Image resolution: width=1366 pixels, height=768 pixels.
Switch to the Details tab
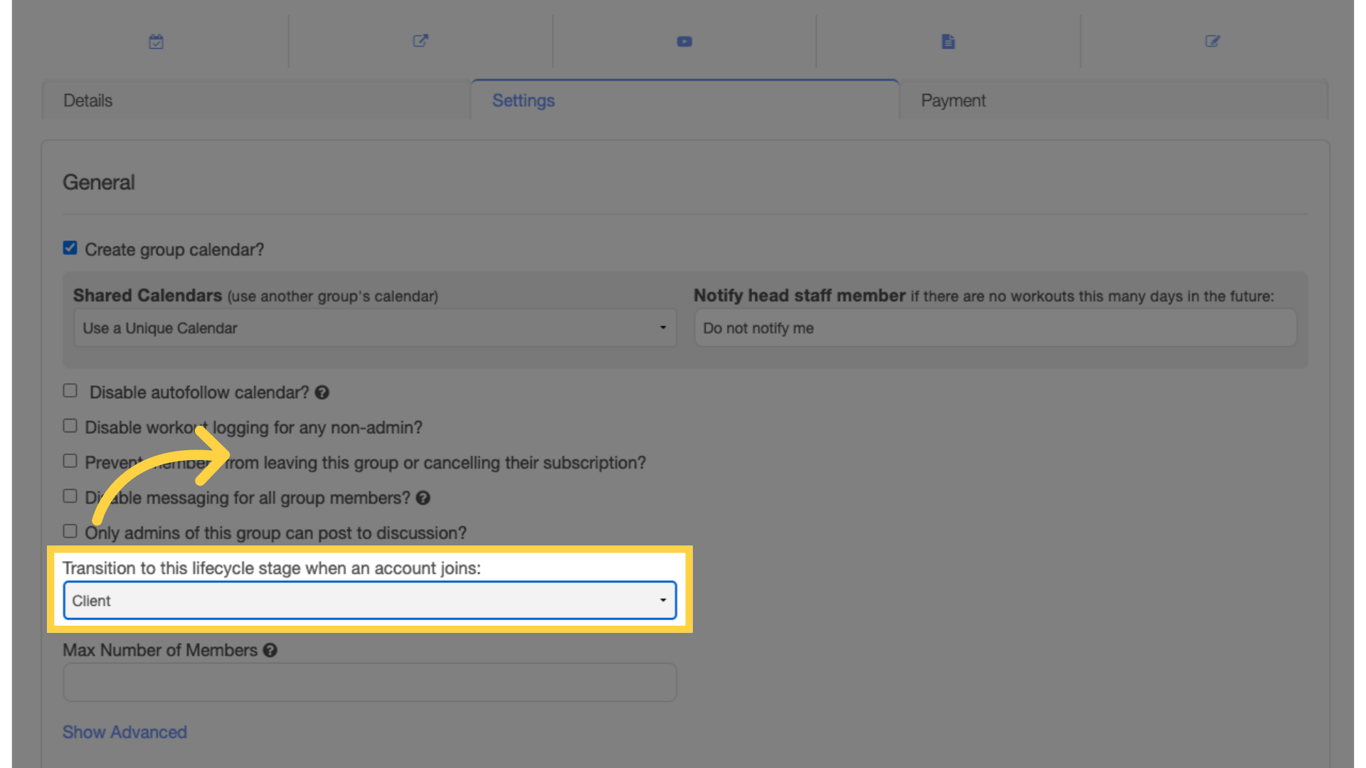point(88,100)
